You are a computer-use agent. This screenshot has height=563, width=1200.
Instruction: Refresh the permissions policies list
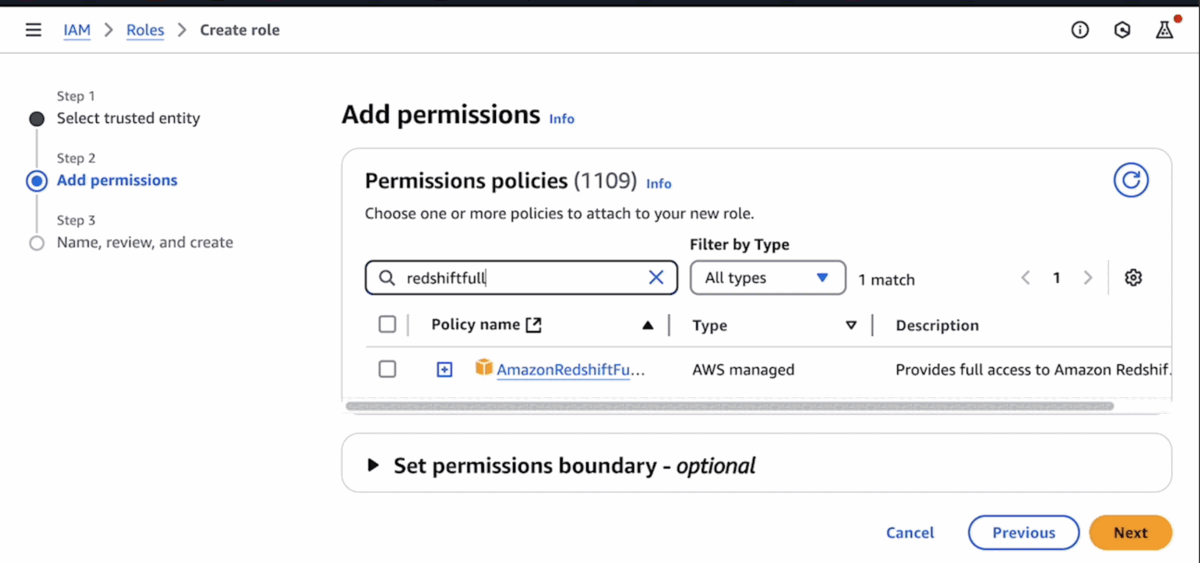(1131, 181)
